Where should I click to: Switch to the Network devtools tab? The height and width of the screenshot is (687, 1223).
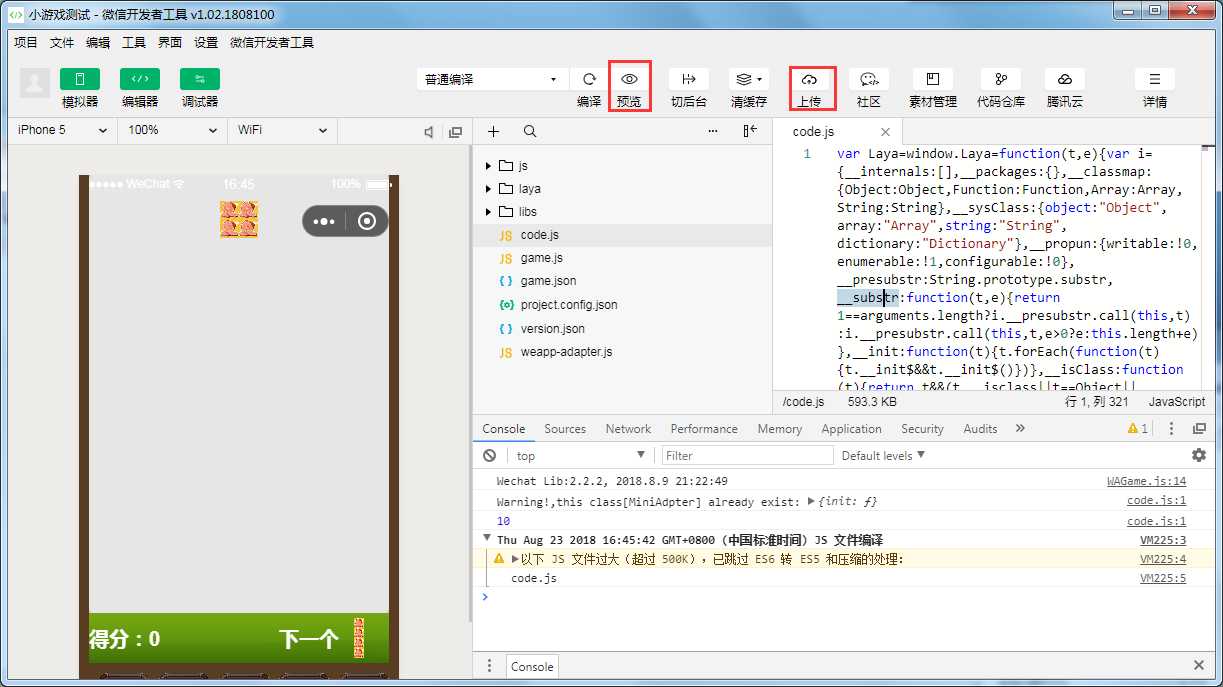628,428
